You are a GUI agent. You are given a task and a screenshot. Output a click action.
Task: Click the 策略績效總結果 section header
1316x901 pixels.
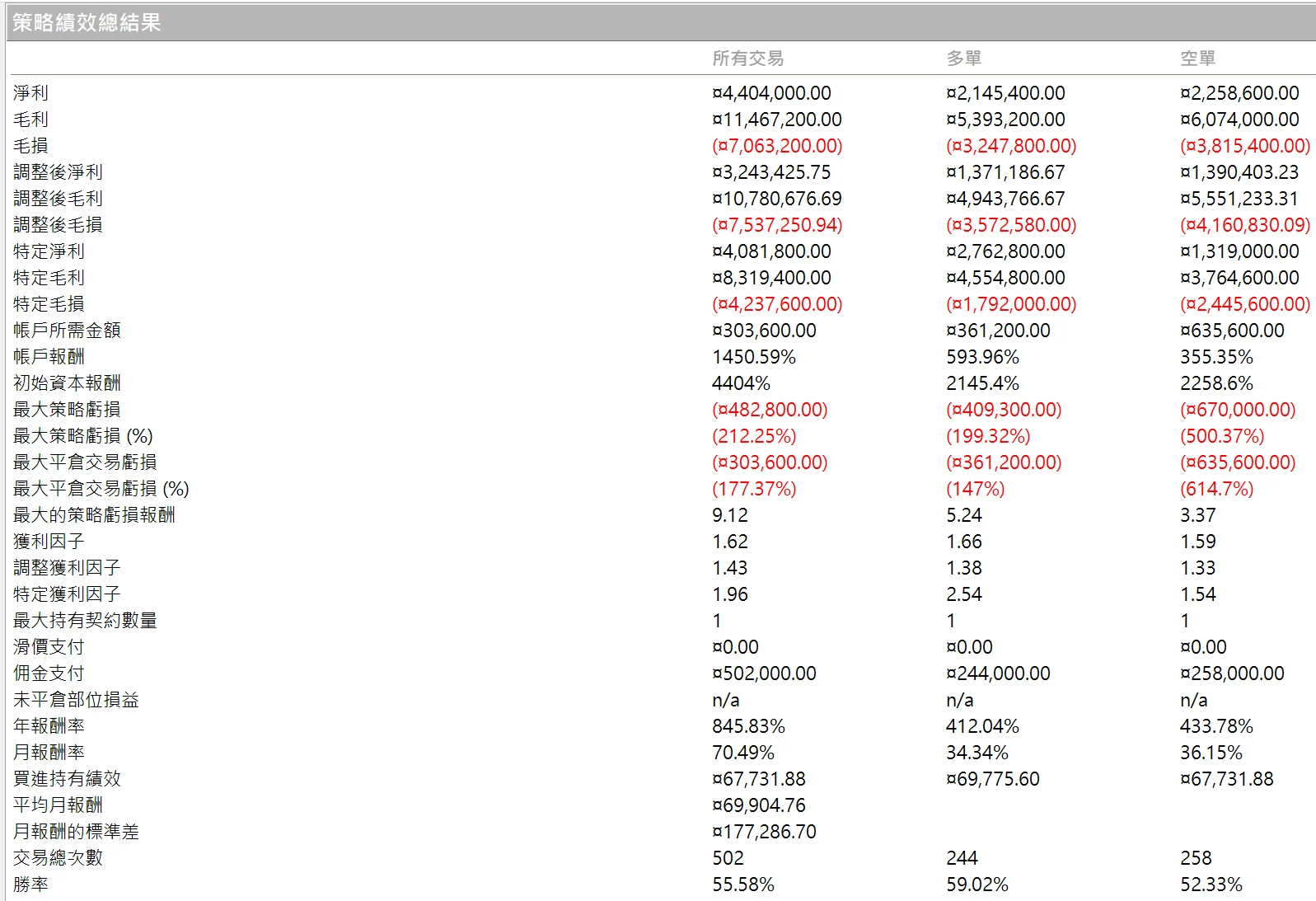tap(662, 22)
